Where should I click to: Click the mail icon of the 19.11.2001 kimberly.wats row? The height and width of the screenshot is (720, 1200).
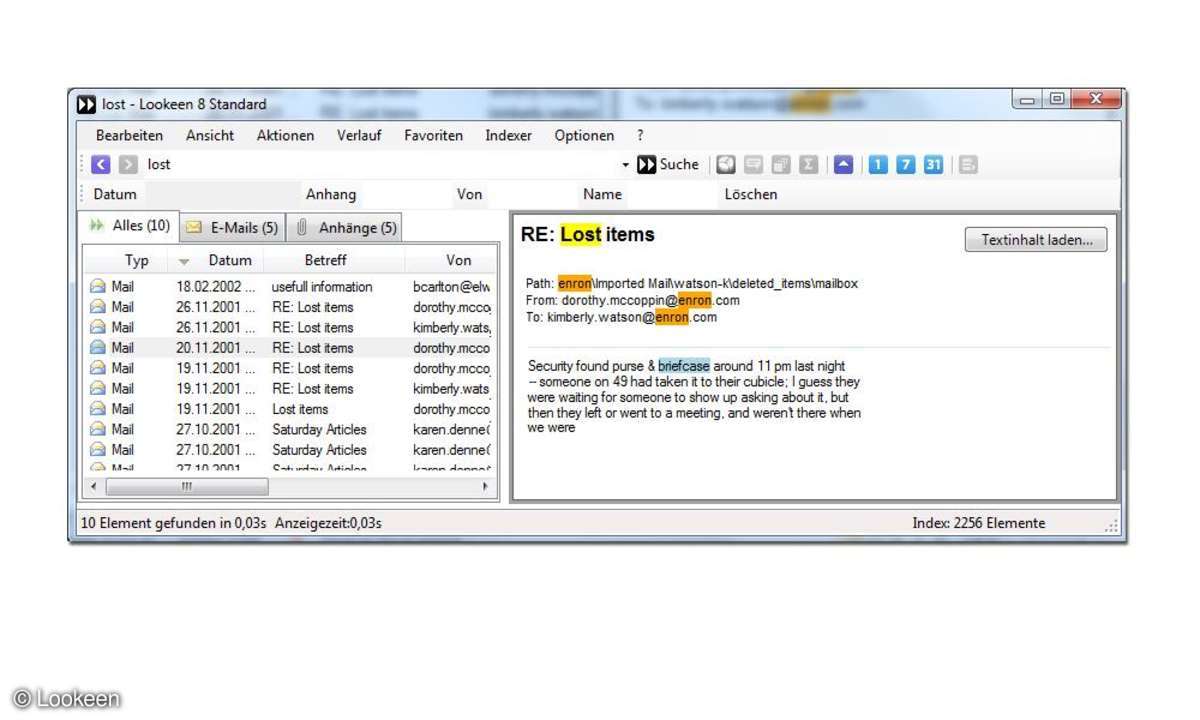[x=98, y=388]
